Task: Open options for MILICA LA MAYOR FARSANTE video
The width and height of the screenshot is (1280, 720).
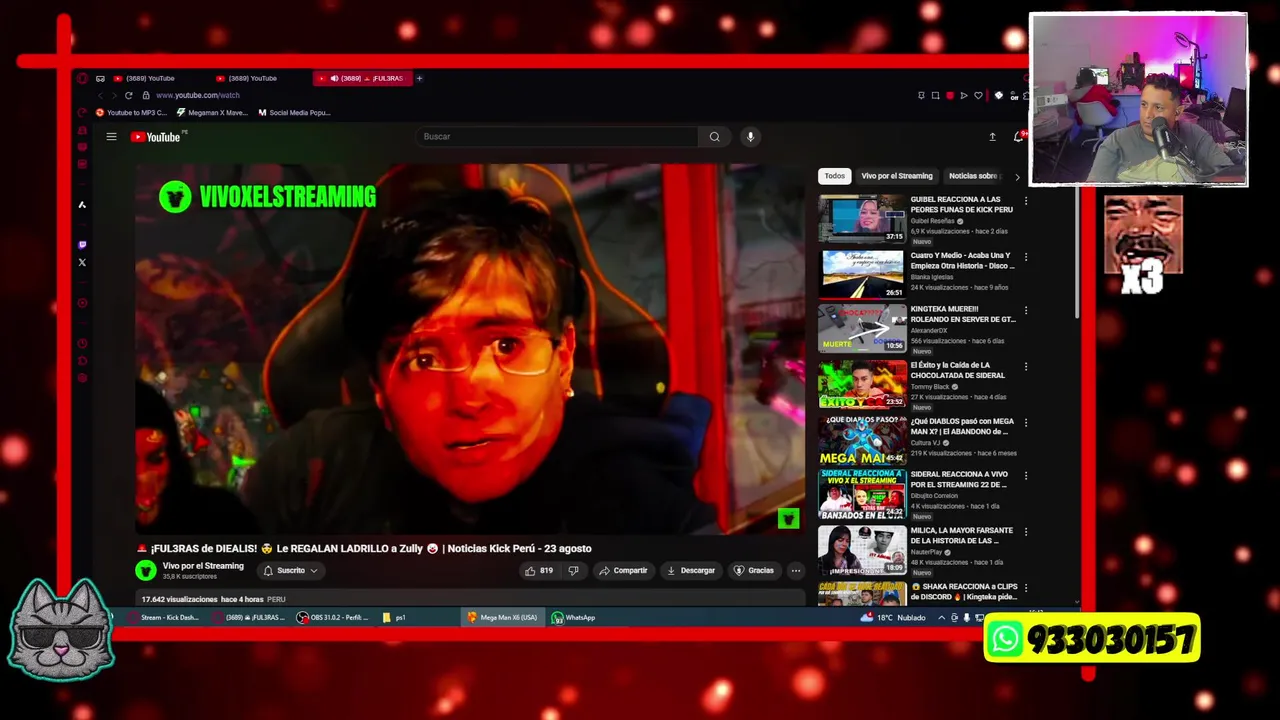Action: pos(1025,532)
